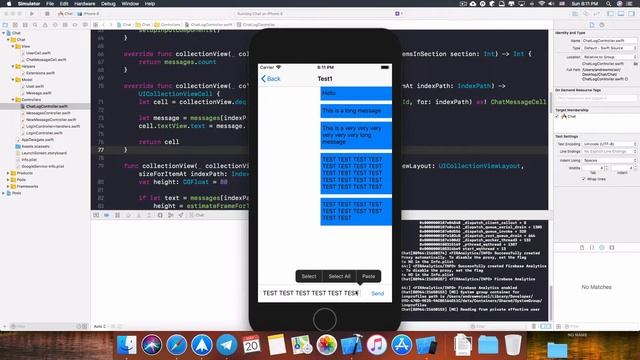Toggle breakpoints activation in debug bar
640x360 pixels.
pyautogui.click(x=107, y=215)
